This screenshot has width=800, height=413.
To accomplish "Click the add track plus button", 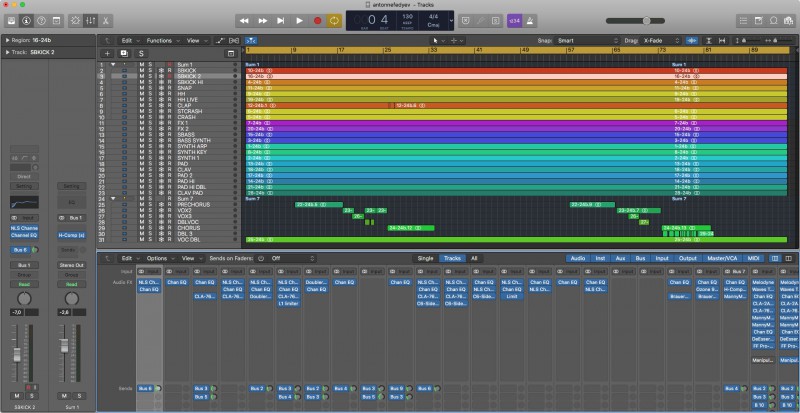I will [x=107, y=52].
